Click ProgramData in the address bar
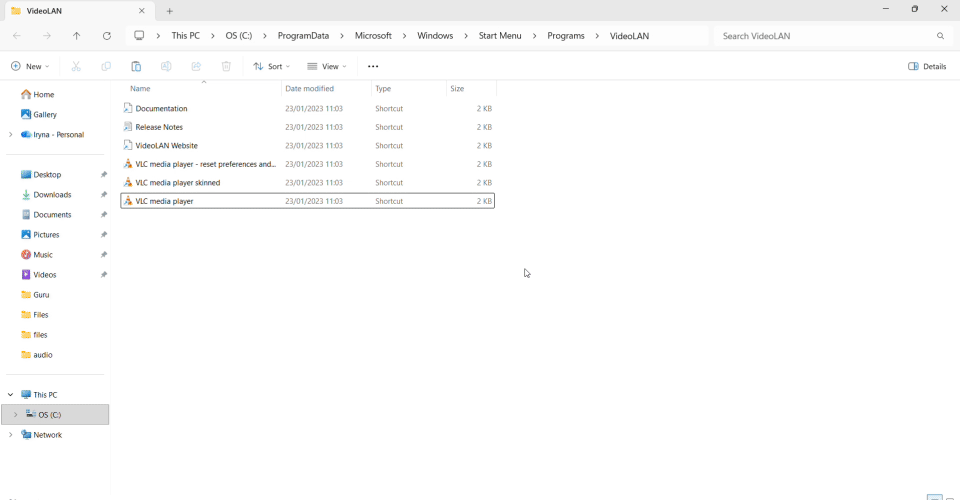 (x=303, y=35)
